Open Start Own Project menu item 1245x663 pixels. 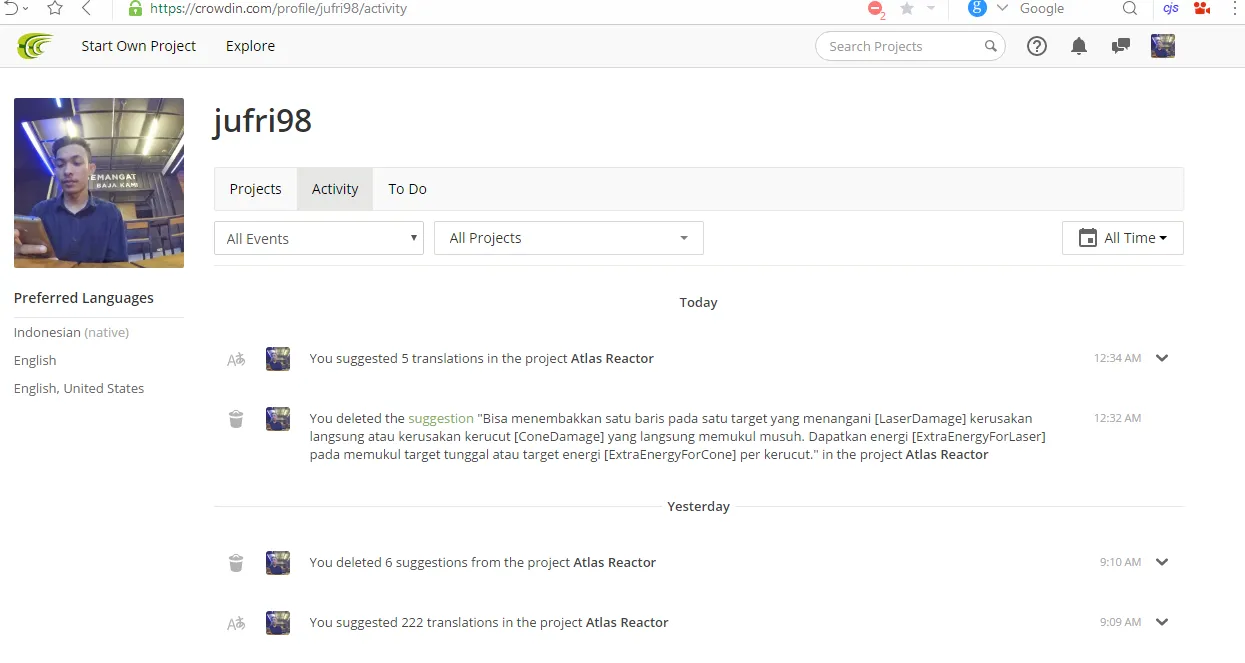[139, 46]
